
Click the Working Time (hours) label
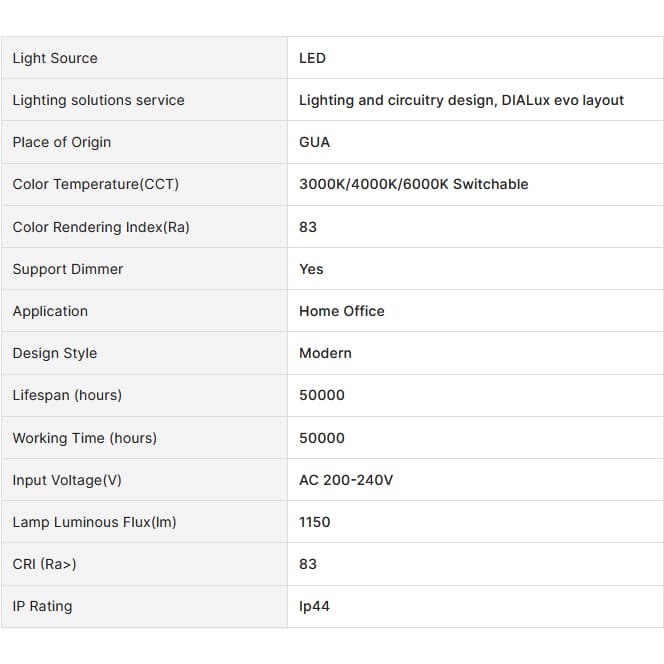pyautogui.click(x=85, y=438)
